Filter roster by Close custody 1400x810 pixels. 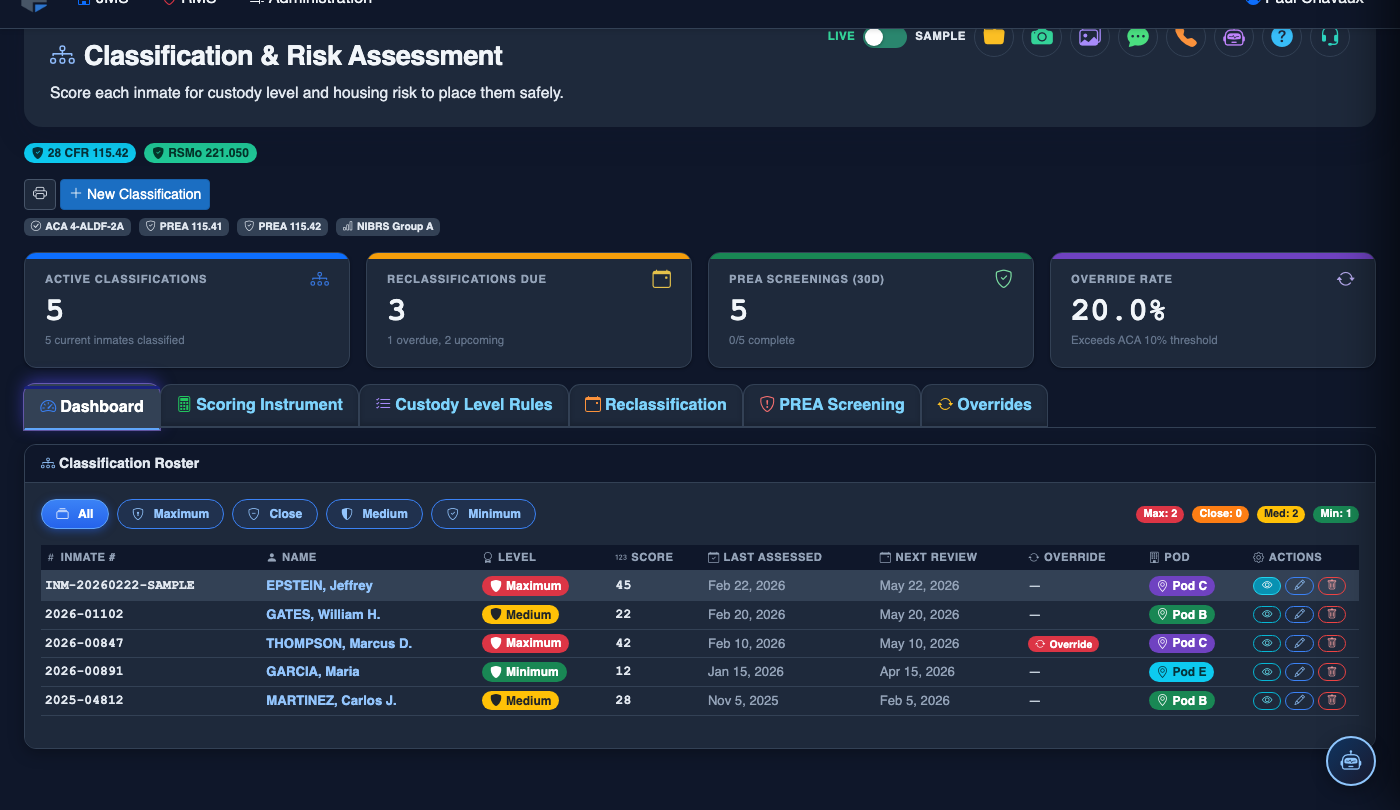pyautogui.click(x=275, y=514)
